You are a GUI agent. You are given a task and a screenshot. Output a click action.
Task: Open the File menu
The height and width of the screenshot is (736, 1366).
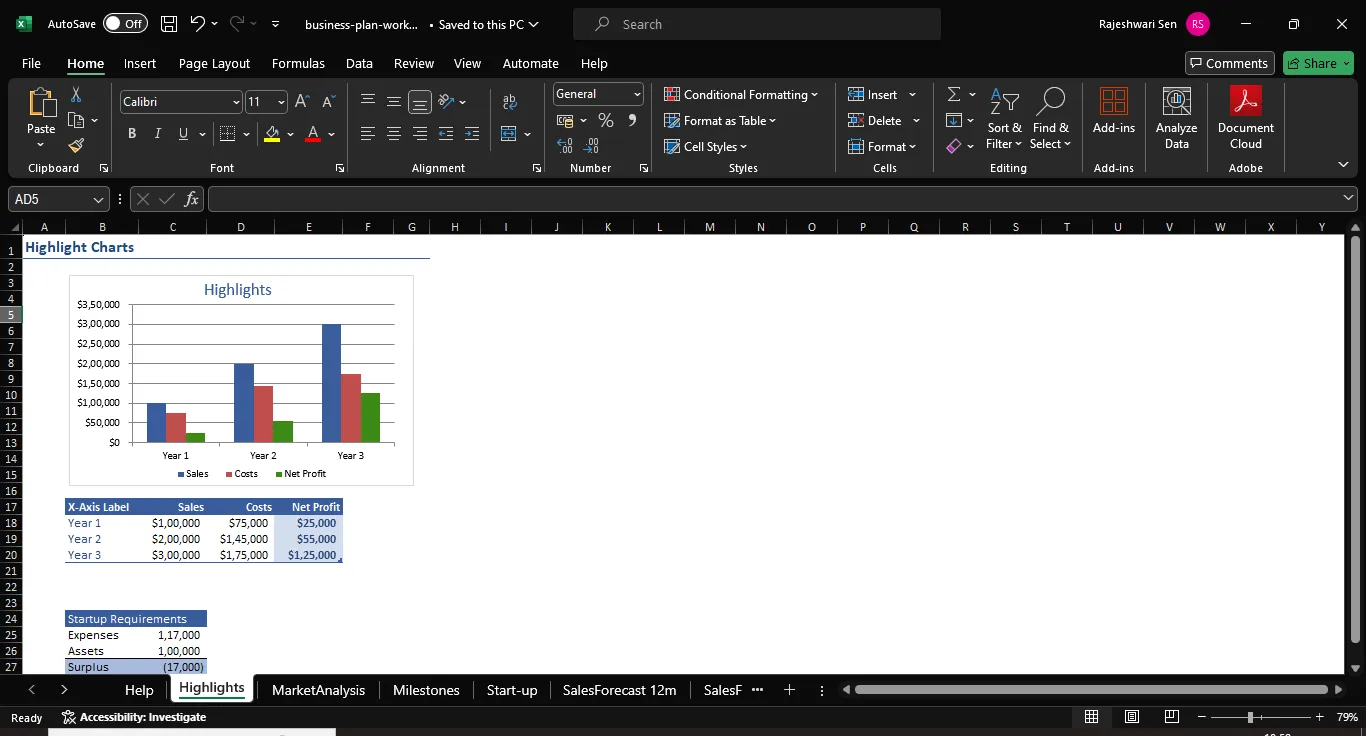(31, 63)
